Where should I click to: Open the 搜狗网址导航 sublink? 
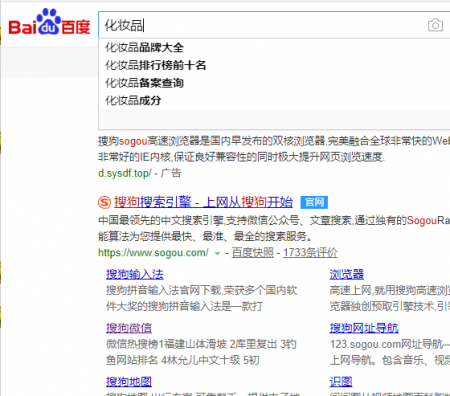[x=364, y=328]
